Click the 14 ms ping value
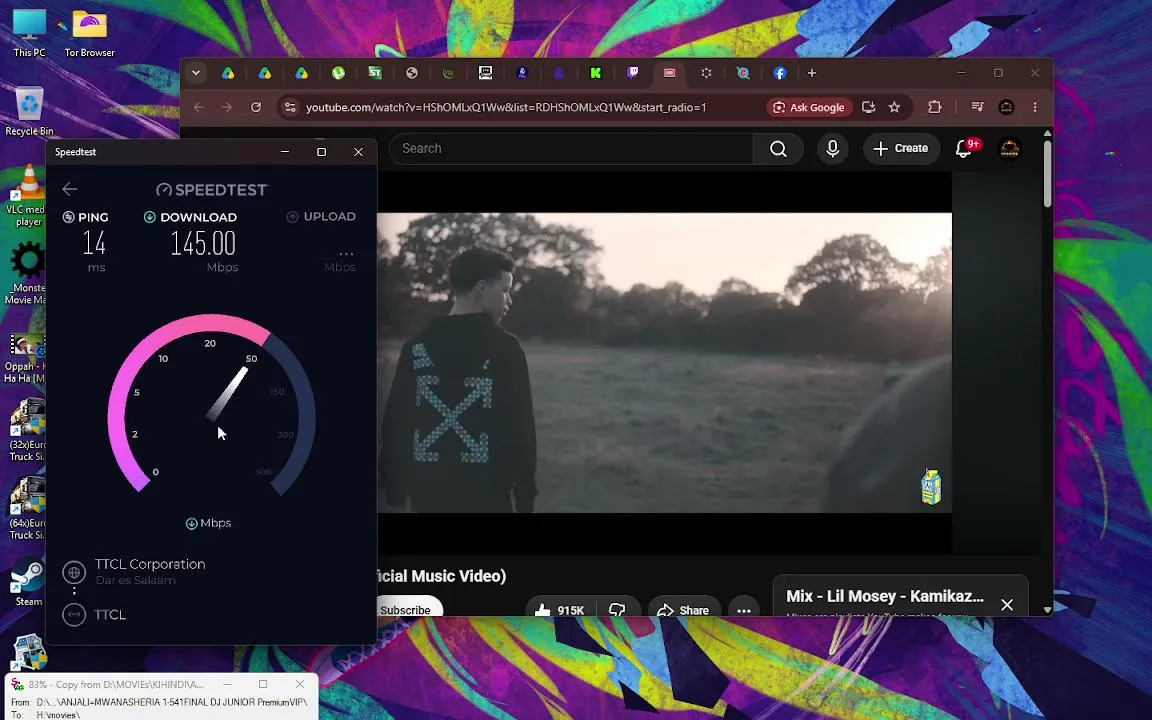Image resolution: width=1152 pixels, height=720 pixels. [94, 243]
